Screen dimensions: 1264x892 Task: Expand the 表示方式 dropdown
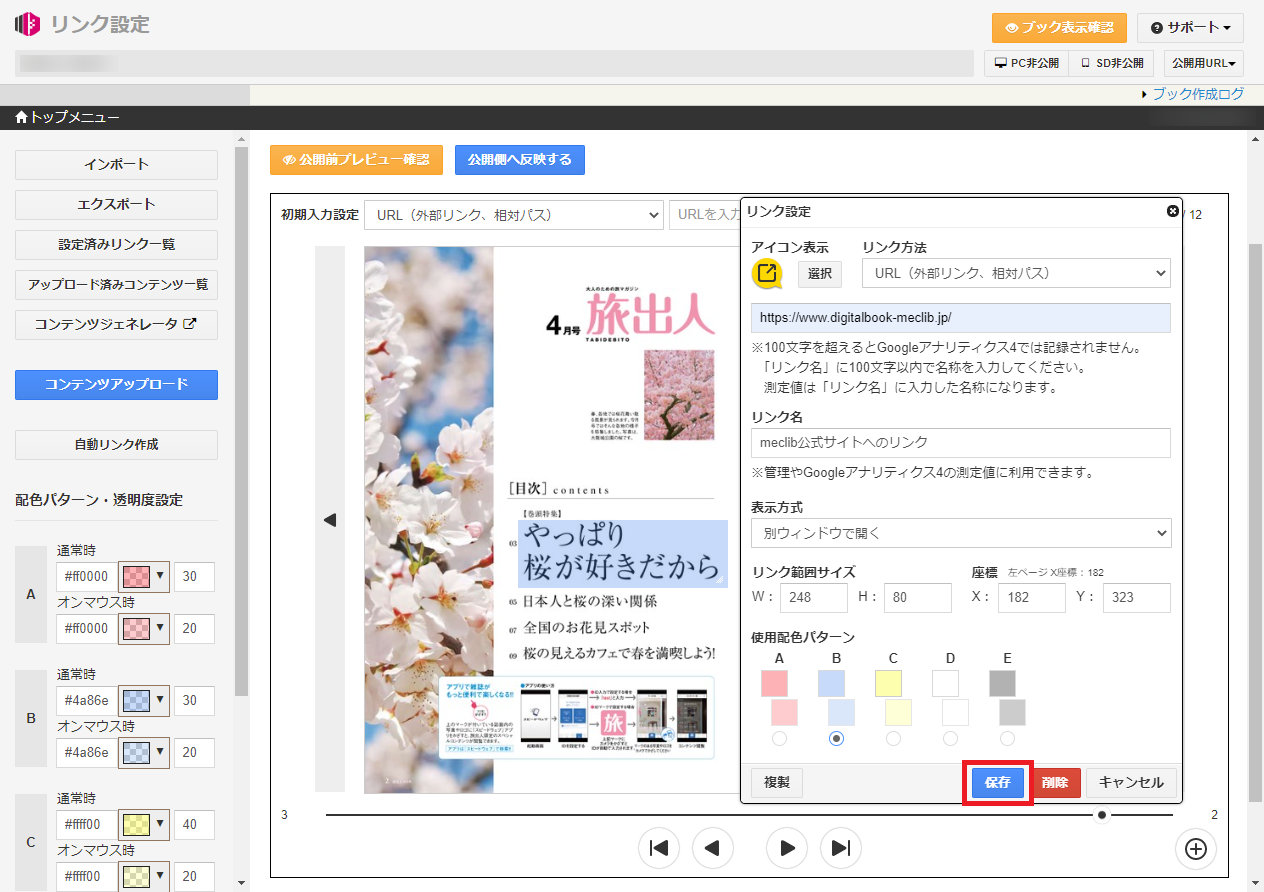(x=960, y=533)
